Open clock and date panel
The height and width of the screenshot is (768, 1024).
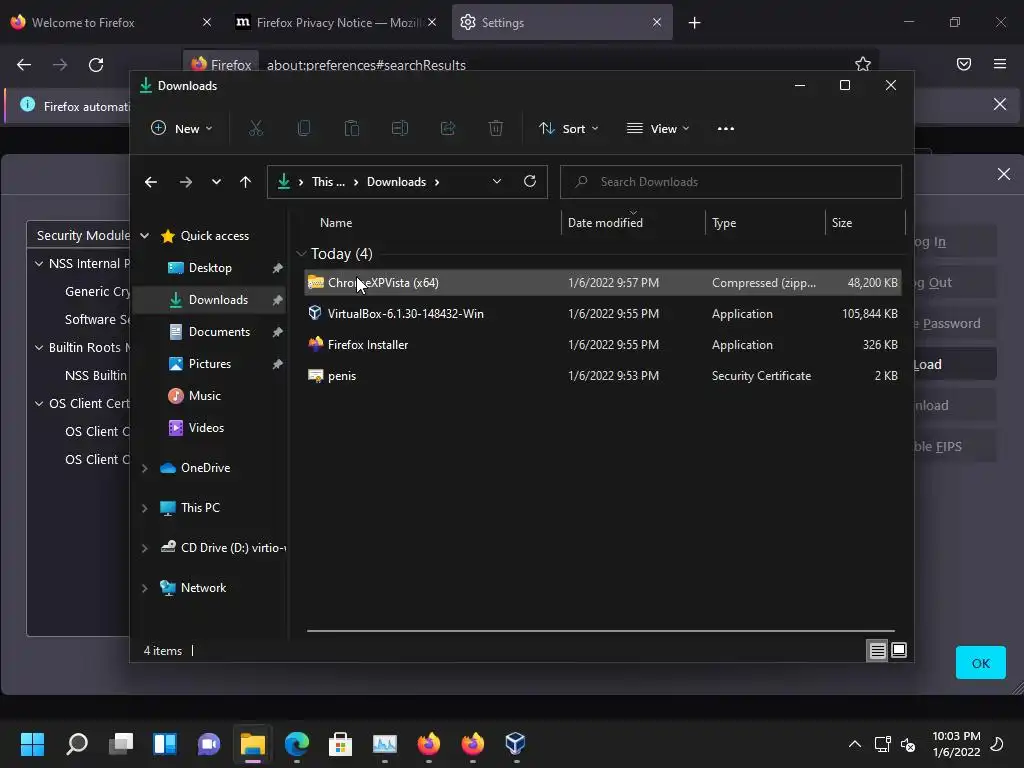coord(956,744)
